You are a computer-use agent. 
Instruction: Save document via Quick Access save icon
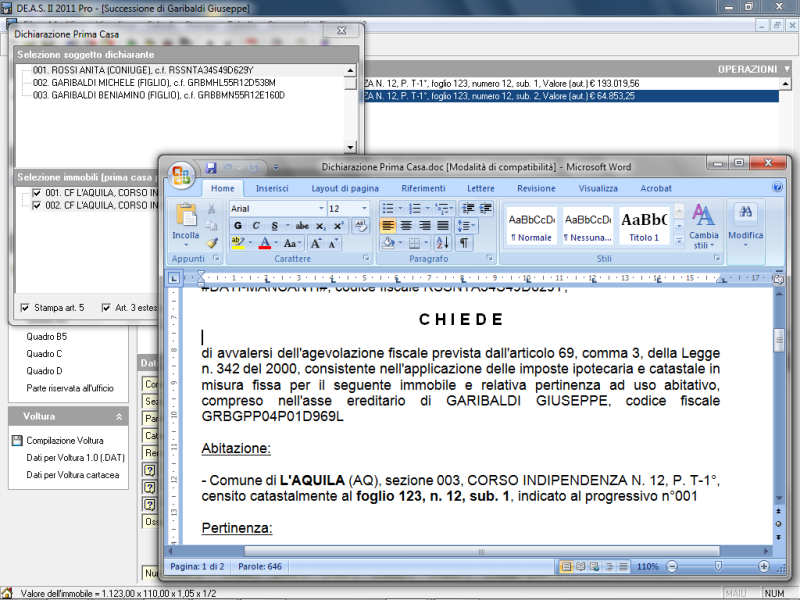211,167
